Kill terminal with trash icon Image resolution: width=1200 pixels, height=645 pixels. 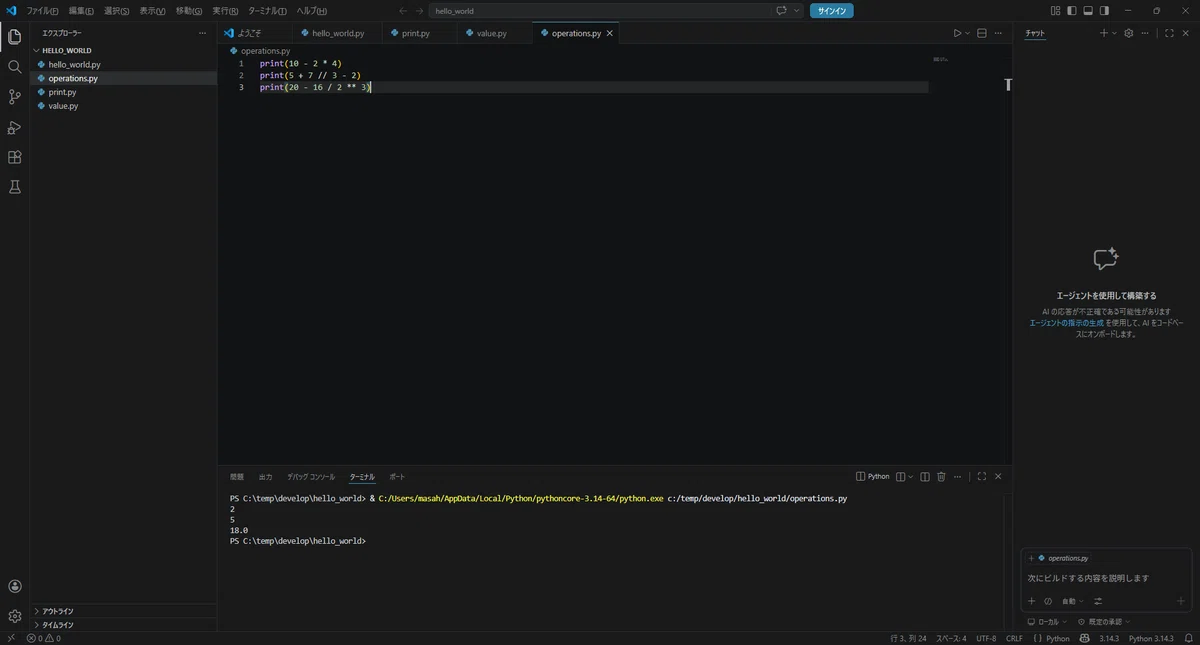click(x=941, y=477)
